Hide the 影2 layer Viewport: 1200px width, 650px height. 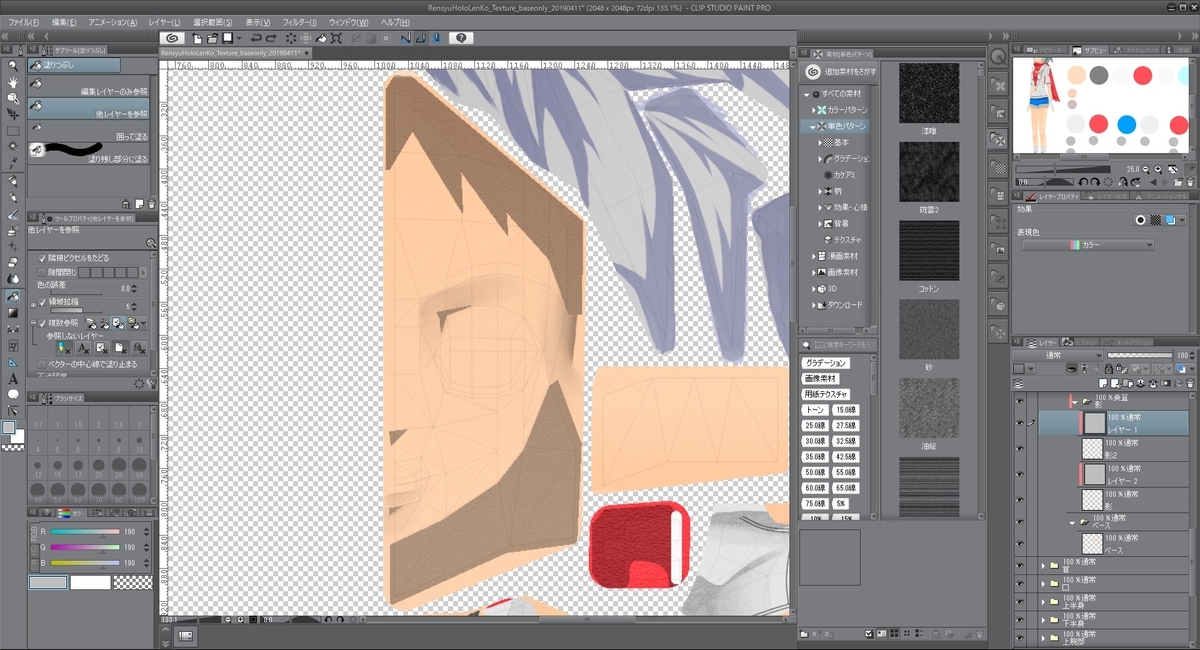pos(1019,448)
